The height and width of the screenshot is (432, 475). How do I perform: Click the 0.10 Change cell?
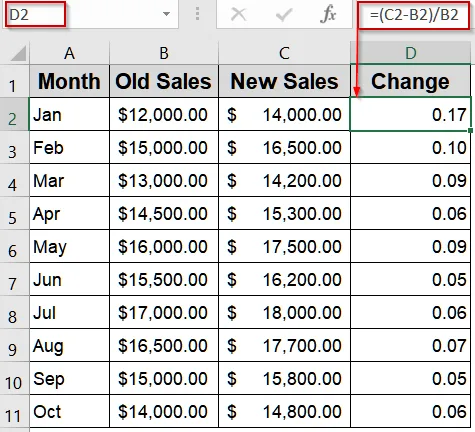point(411,147)
